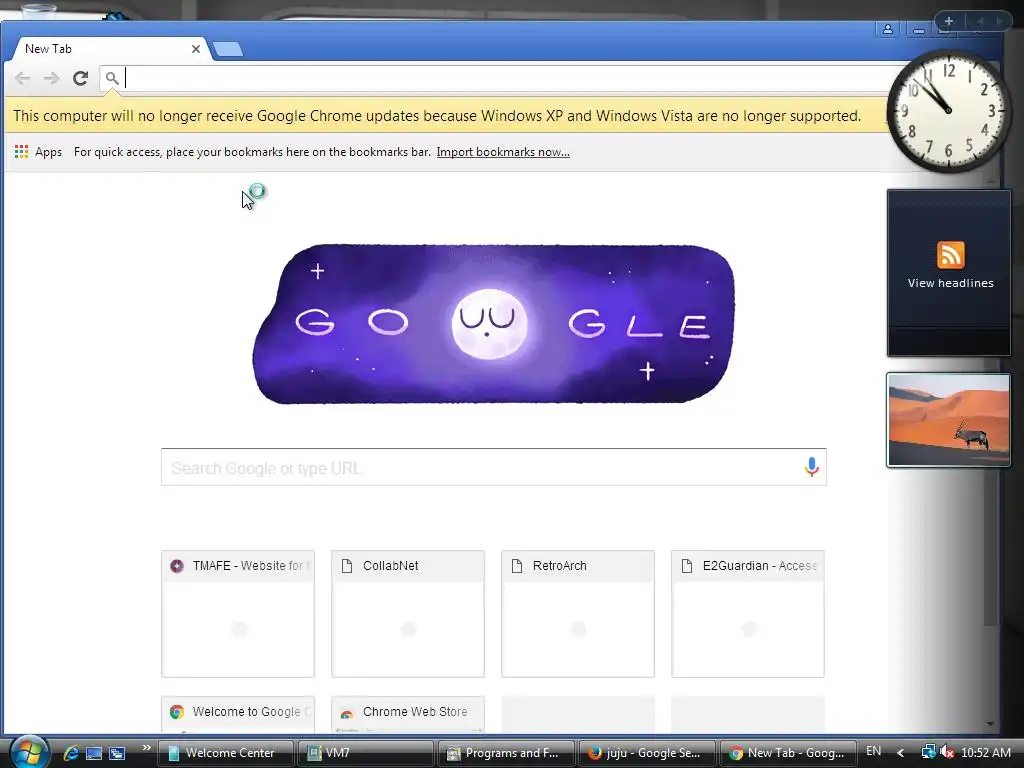Open a new tab button
This screenshot has height=768, width=1024.
click(227, 49)
